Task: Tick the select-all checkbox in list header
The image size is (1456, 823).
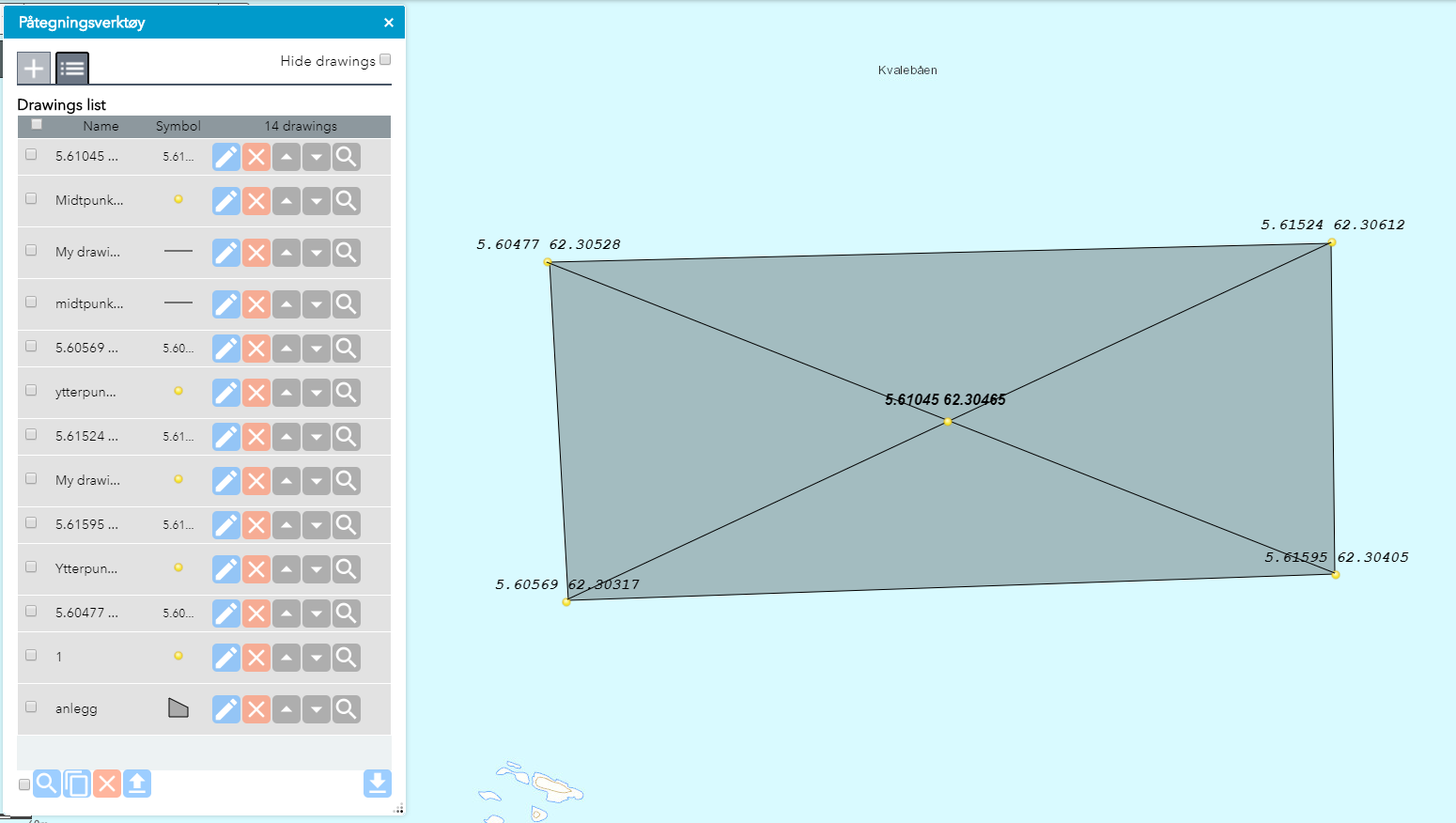Action: click(37, 124)
